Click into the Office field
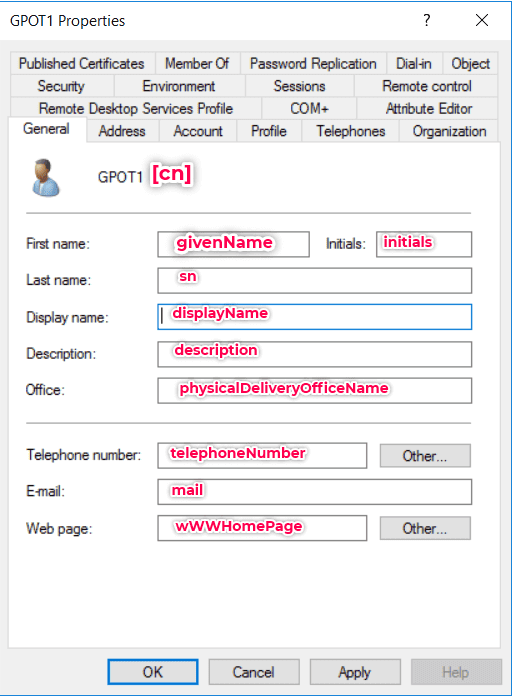Image resolution: width=513 pixels, height=697 pixels. 315,391
